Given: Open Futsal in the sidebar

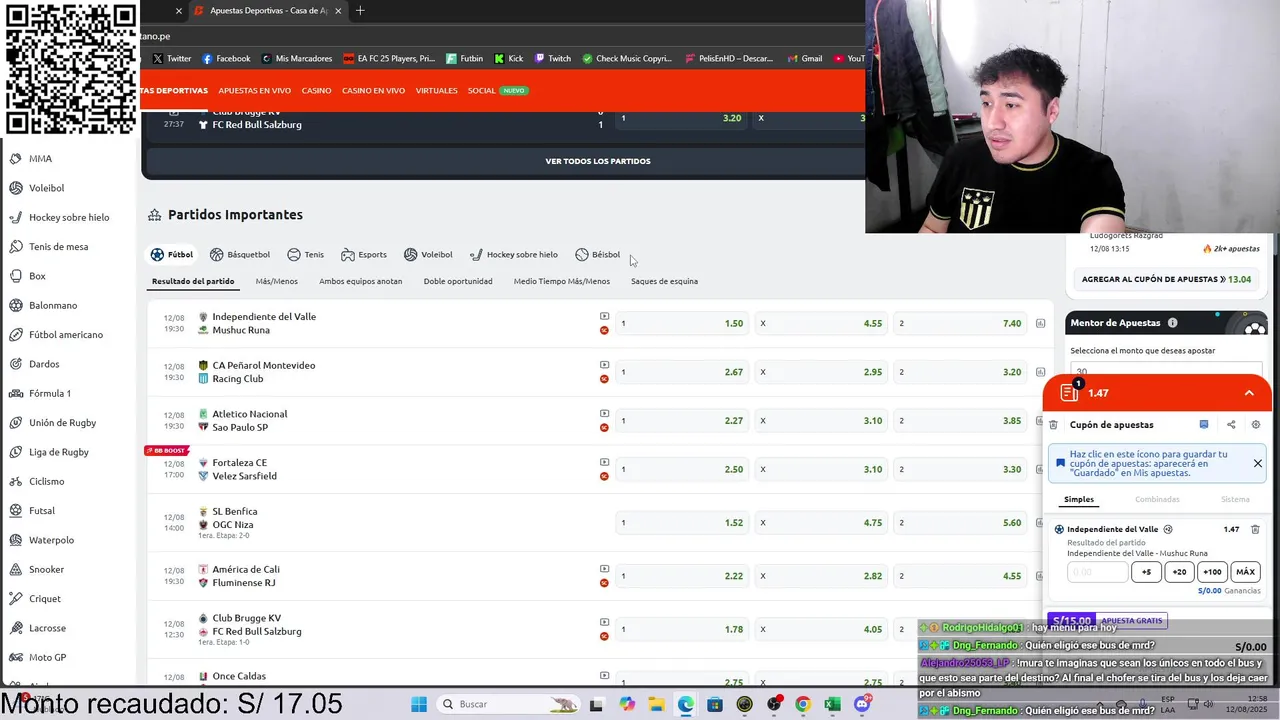Looking at the screenshot, I should [42, 511].
